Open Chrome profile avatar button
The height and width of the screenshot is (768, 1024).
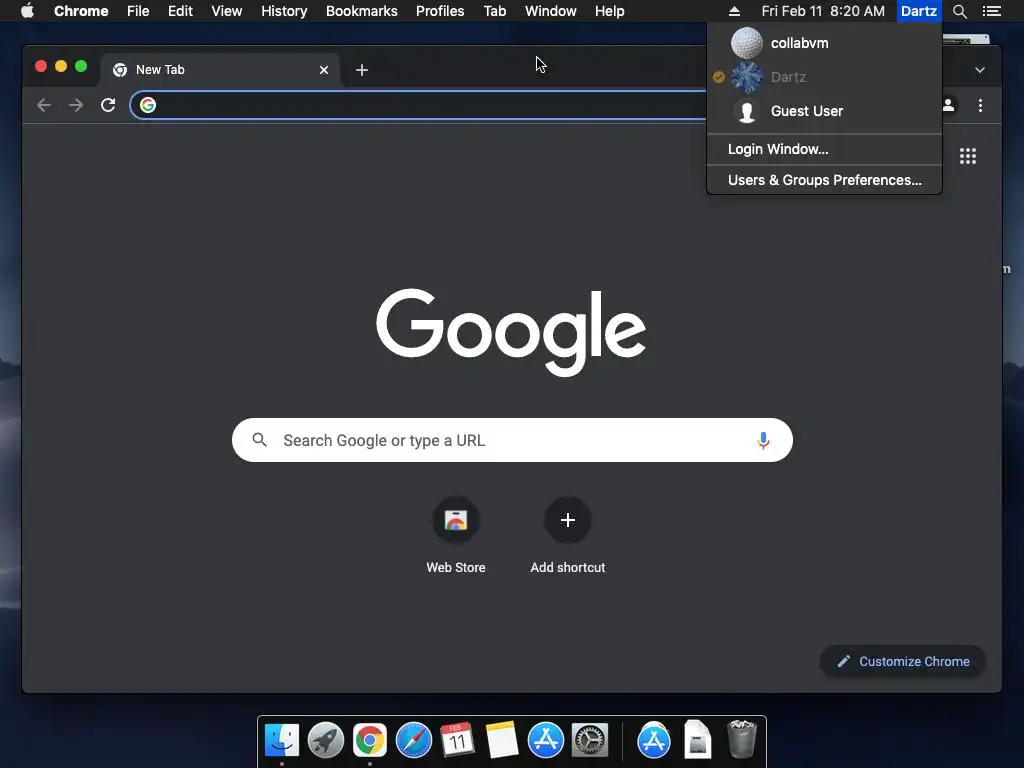tap(949, 105)
